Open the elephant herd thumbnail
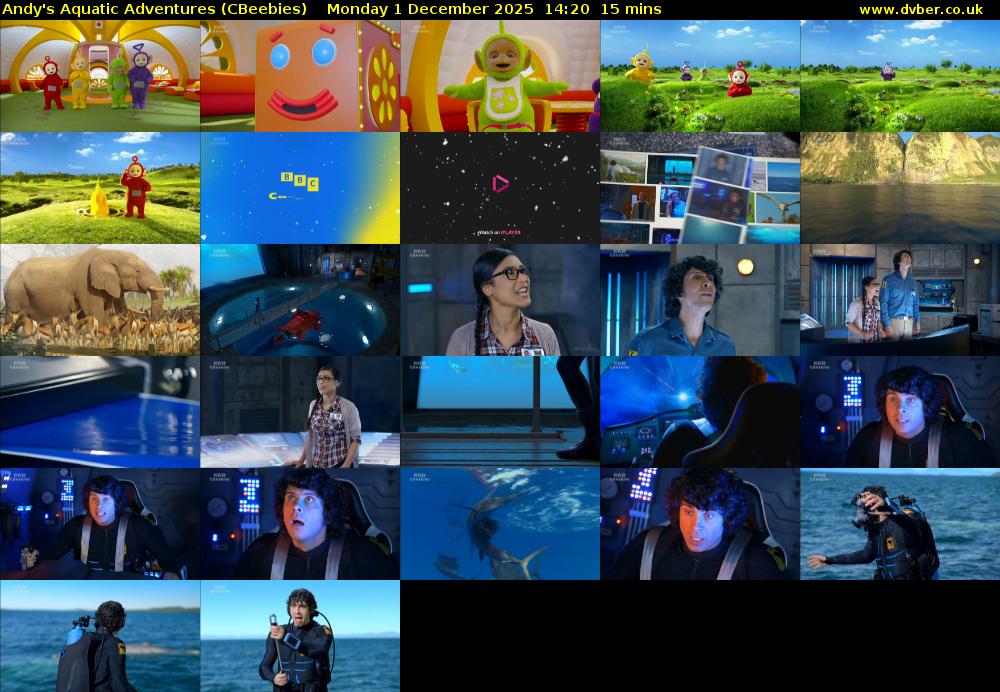 (100, 300)
